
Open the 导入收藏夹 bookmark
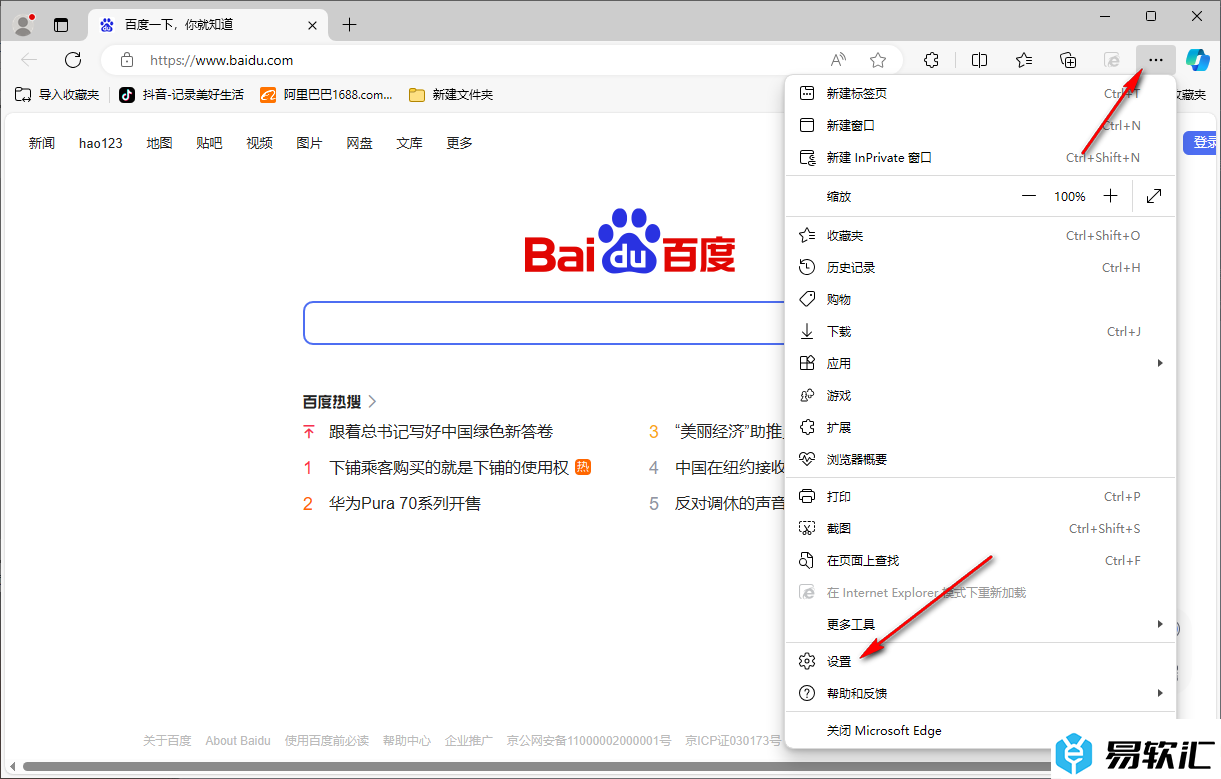click(x=57, y=94)
